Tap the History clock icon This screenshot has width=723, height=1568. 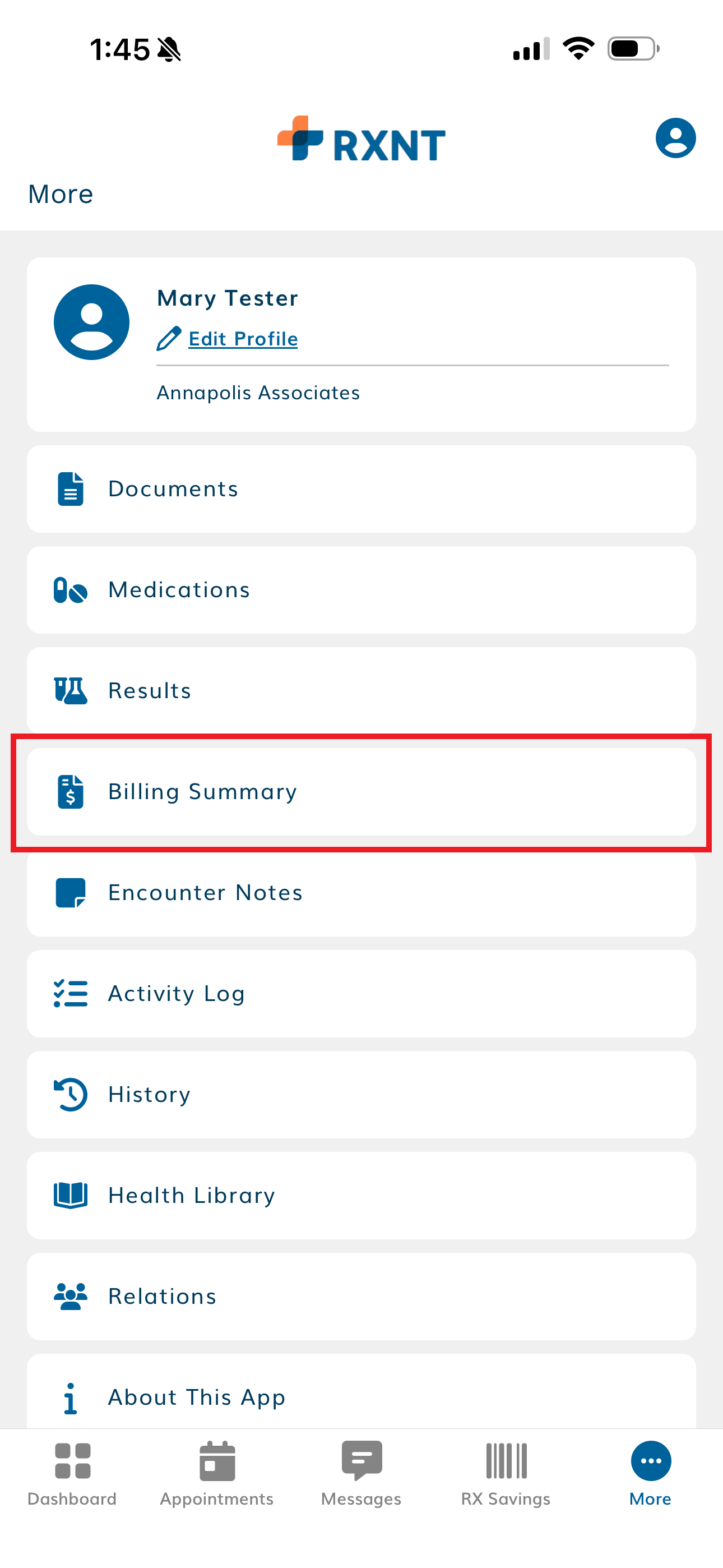click(71, 1095)
